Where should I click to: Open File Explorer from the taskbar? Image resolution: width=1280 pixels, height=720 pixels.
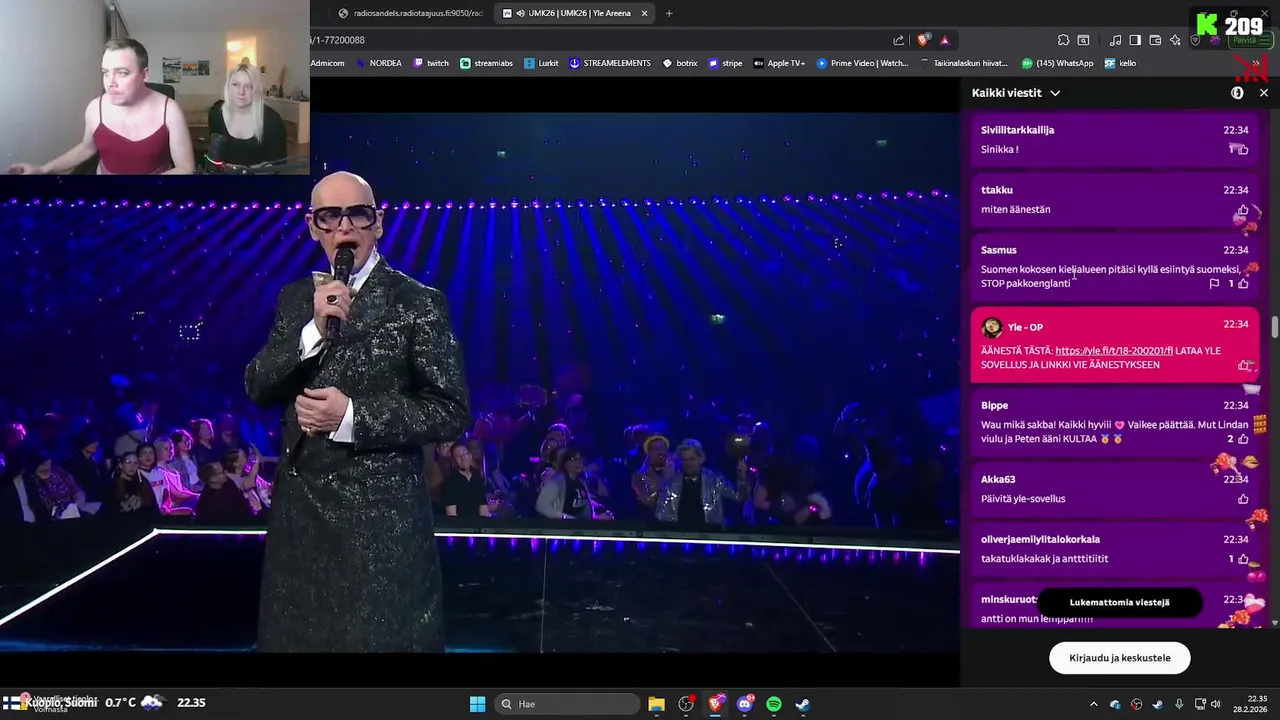656,704
